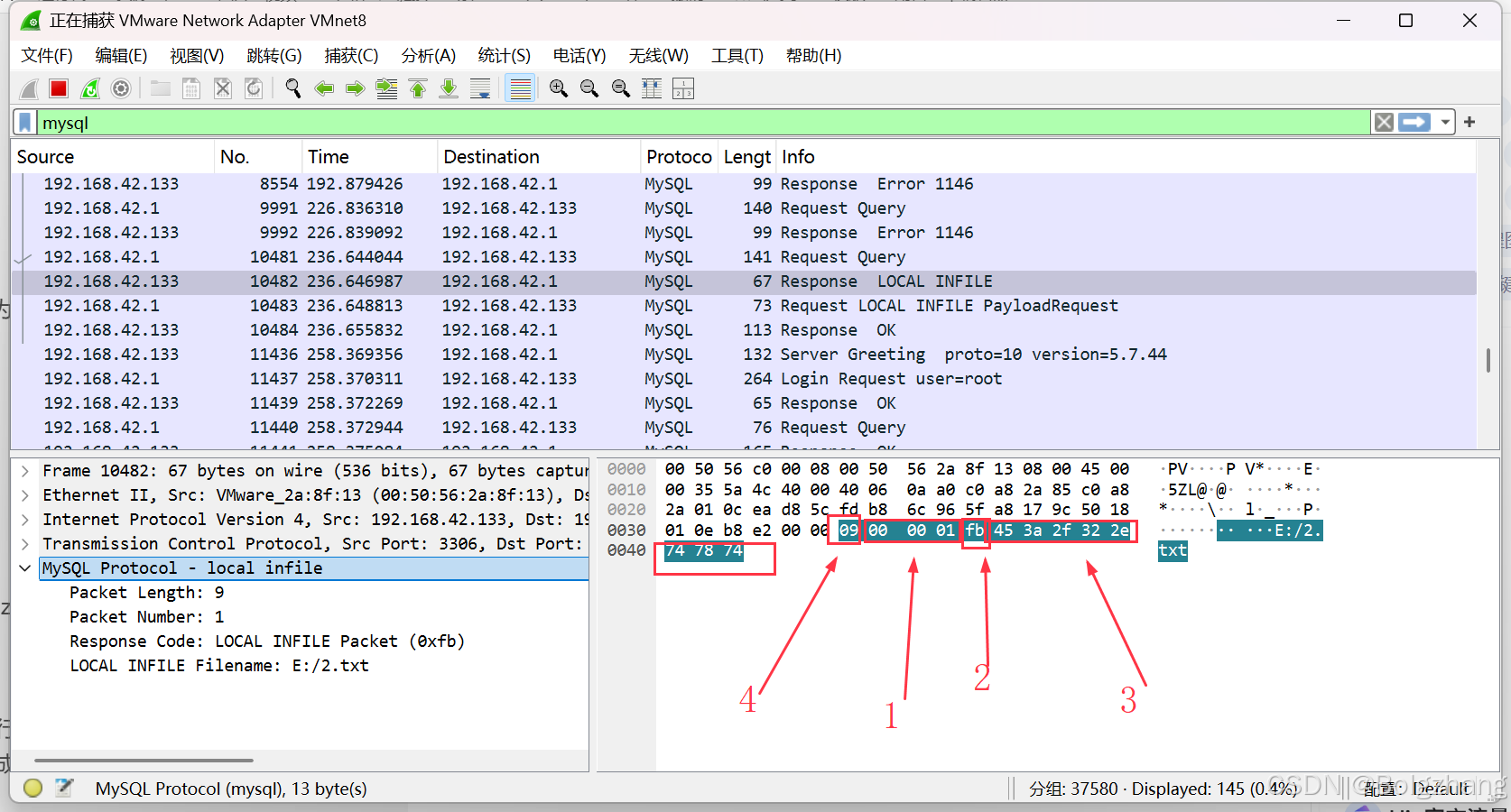The height and width of the screenshot is (812, 1511).
Task: Select packet 11437 Login Request user=root
Action: (744, 379)
